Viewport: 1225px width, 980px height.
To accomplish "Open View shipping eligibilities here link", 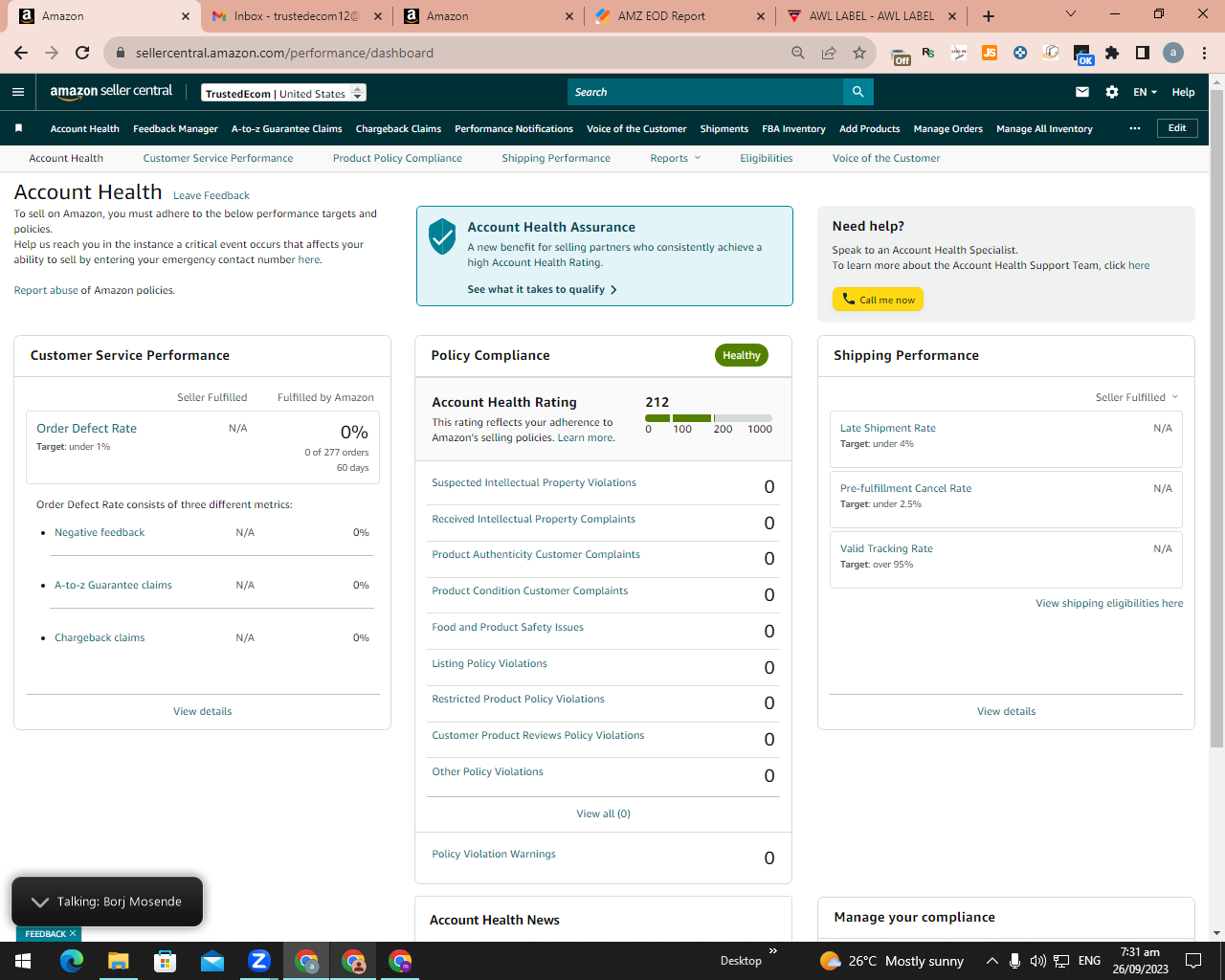I will (1109, 603).
